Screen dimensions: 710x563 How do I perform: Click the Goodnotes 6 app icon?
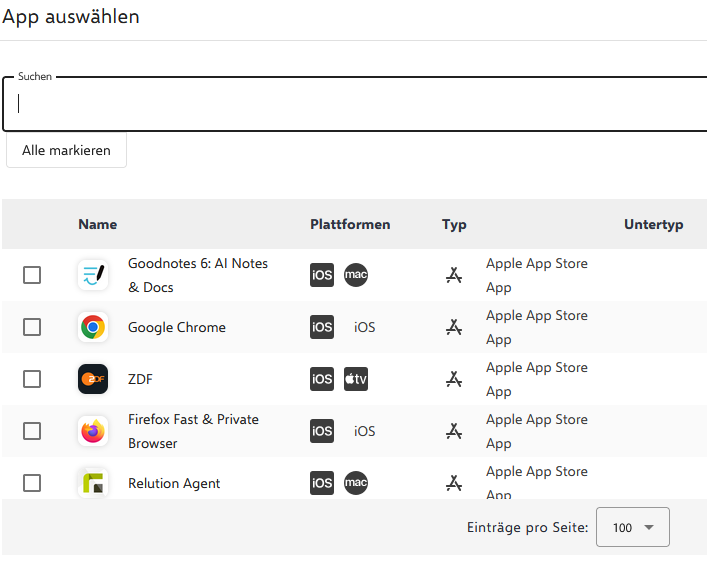pyautogui.click(x=93, y=275)
